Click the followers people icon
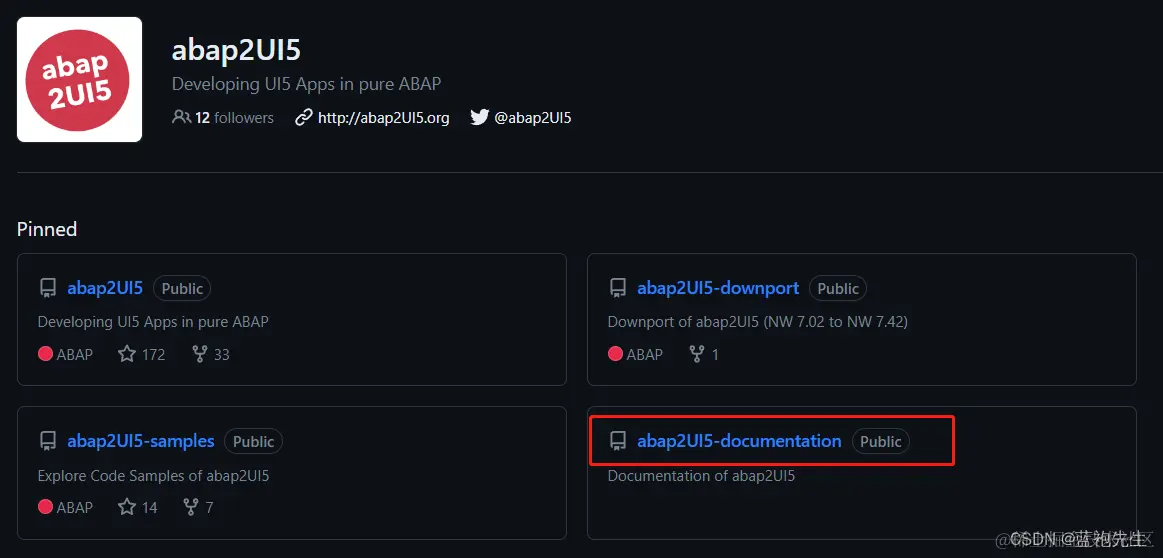Viewport: 1163px width, 558px height. 181,117
